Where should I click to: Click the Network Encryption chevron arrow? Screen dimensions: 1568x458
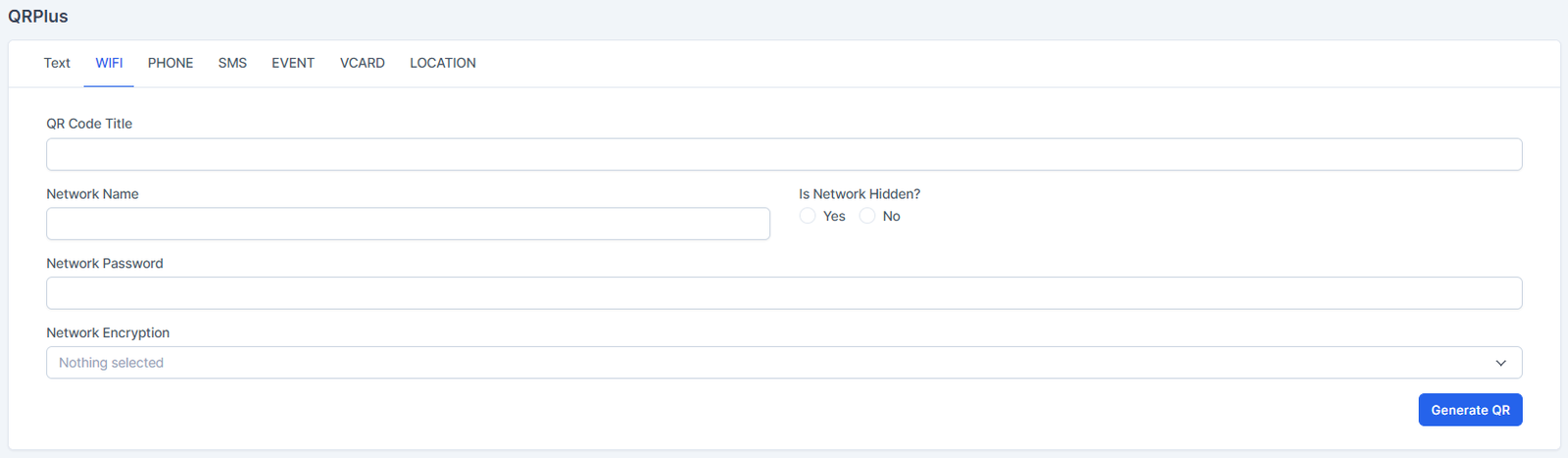tap(1500, 363)
